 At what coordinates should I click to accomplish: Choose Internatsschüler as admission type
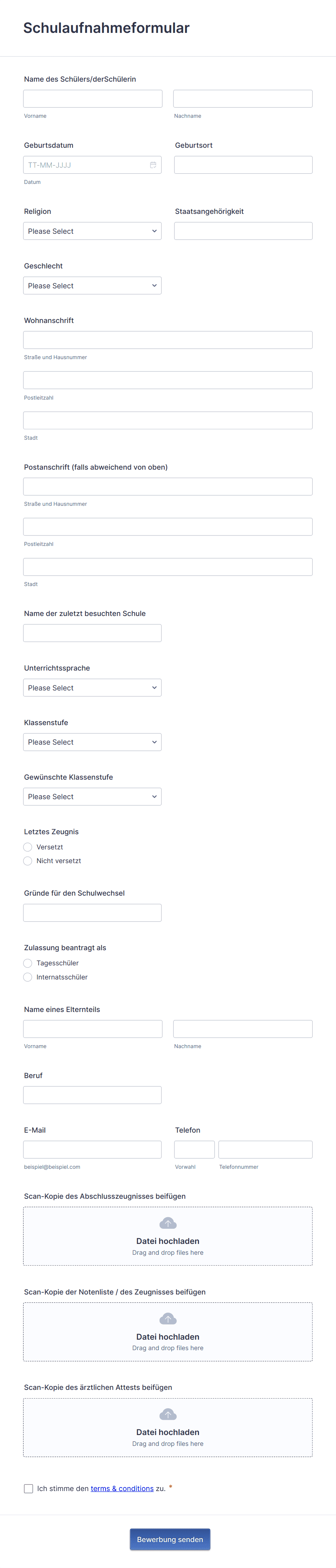(x=28, y=977)
